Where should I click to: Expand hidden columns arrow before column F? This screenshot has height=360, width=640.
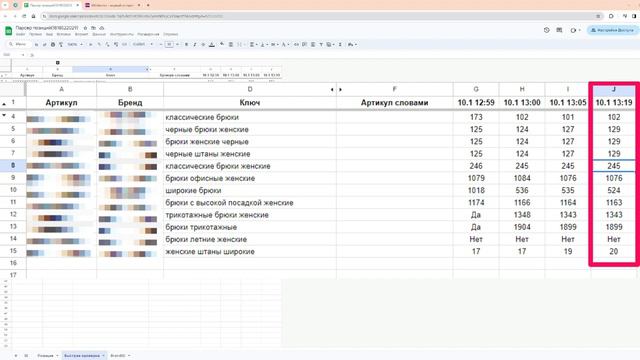coord(340,89)
